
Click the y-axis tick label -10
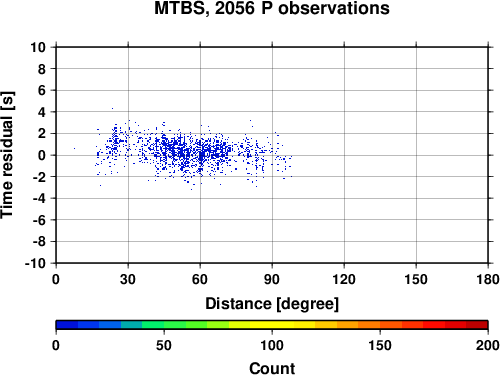35,263
